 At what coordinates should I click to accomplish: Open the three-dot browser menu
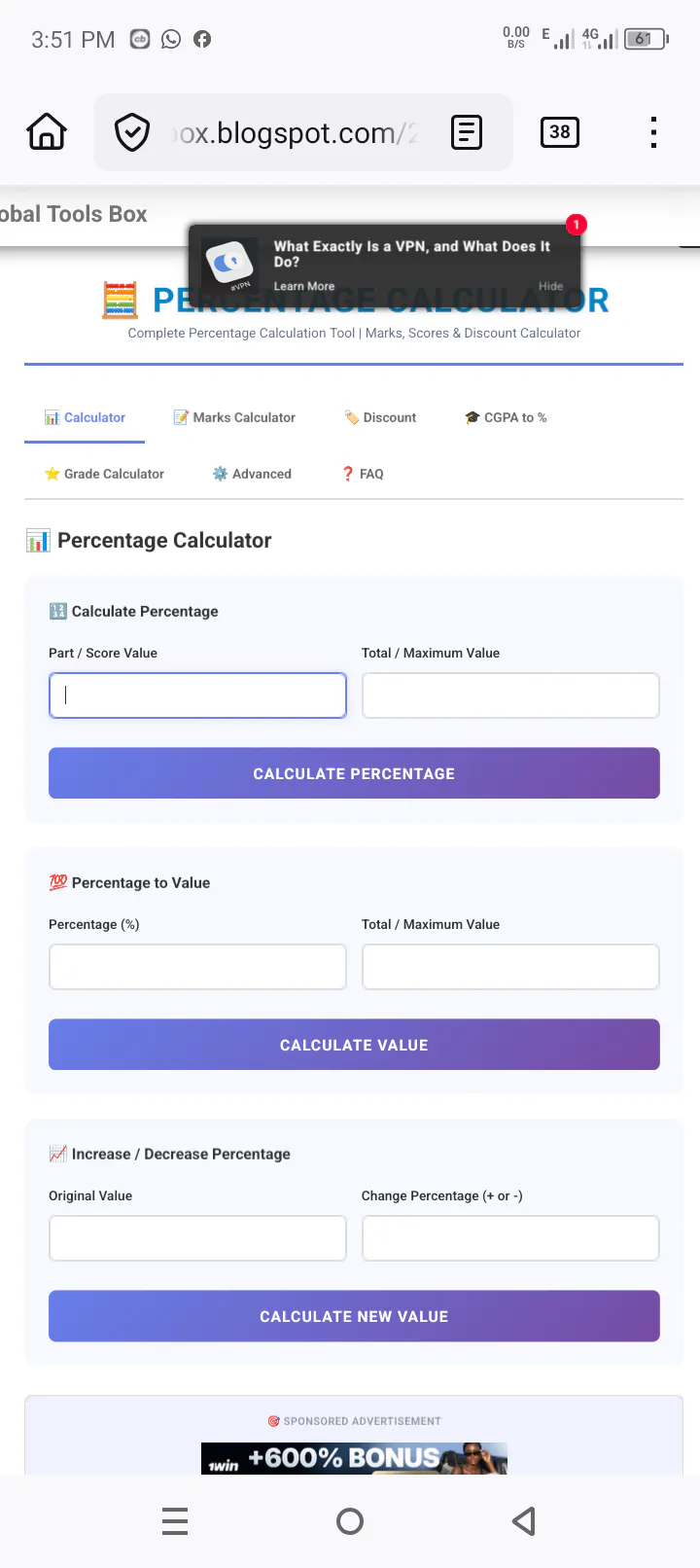click(x=653, y=132)
